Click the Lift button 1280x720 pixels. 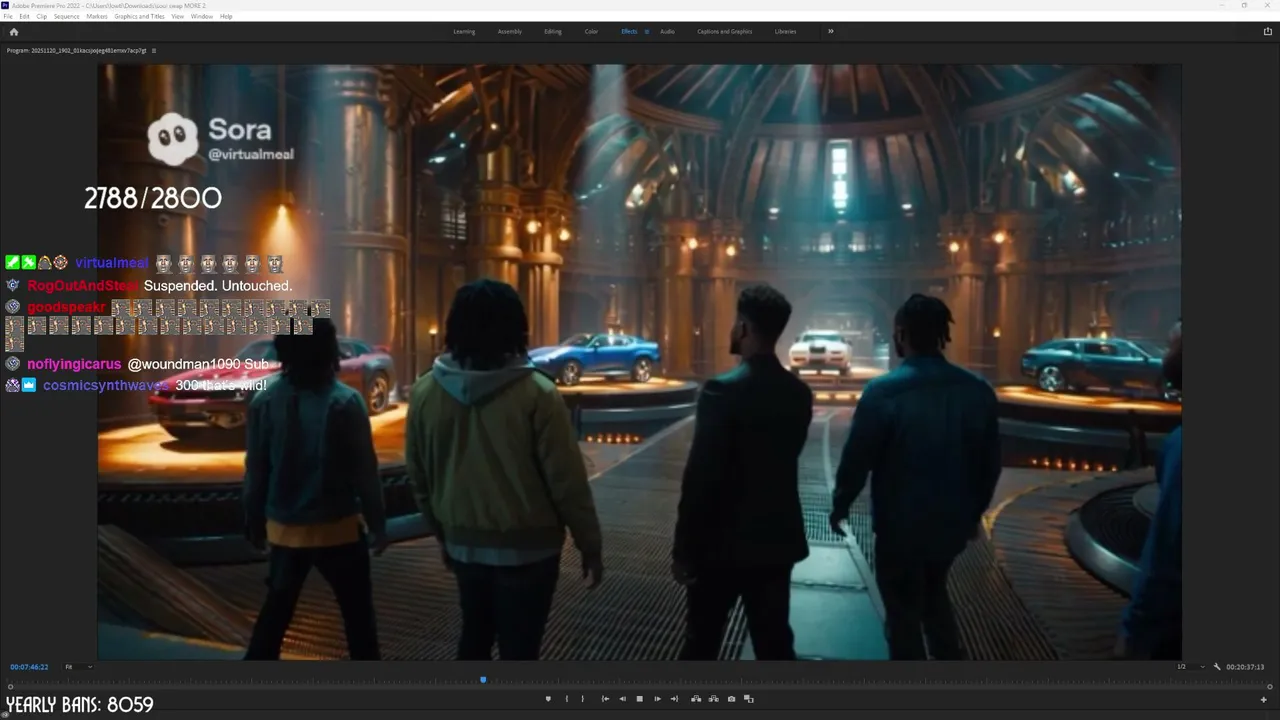696,699
